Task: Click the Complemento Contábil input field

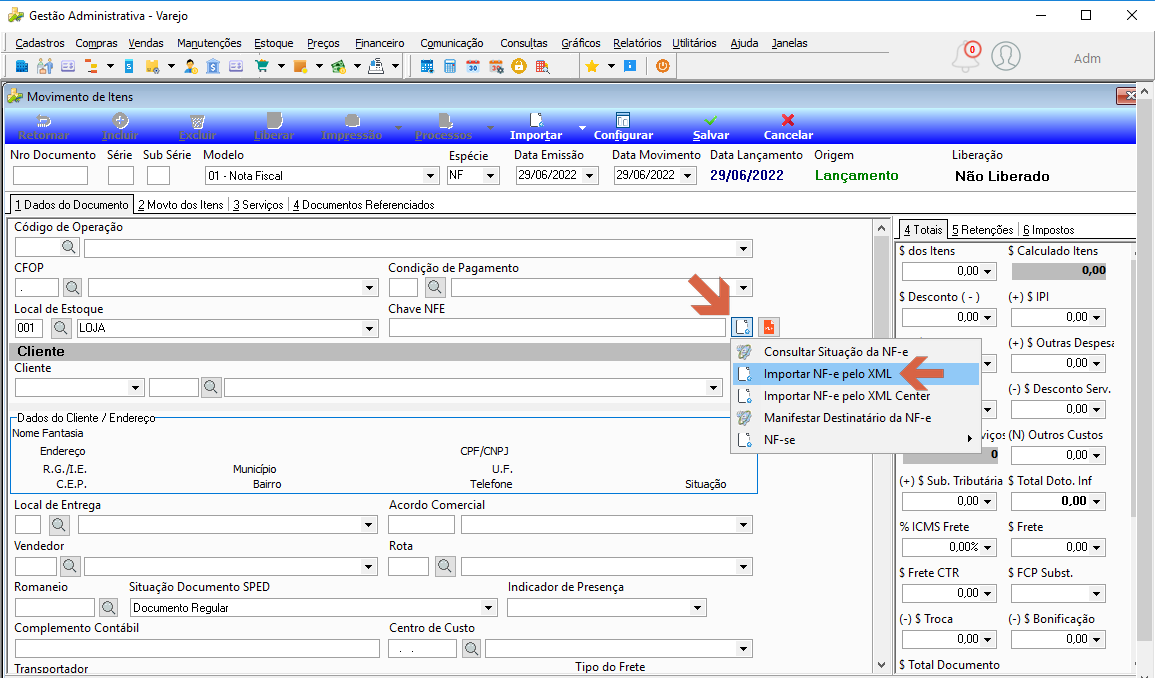Action: [197, 649]
